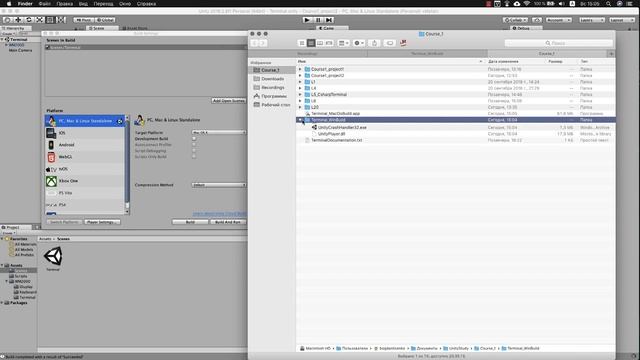The width and height of the screenshot is (640, 360).
Task: Open the Вид menu
Action: pos(83,4)
